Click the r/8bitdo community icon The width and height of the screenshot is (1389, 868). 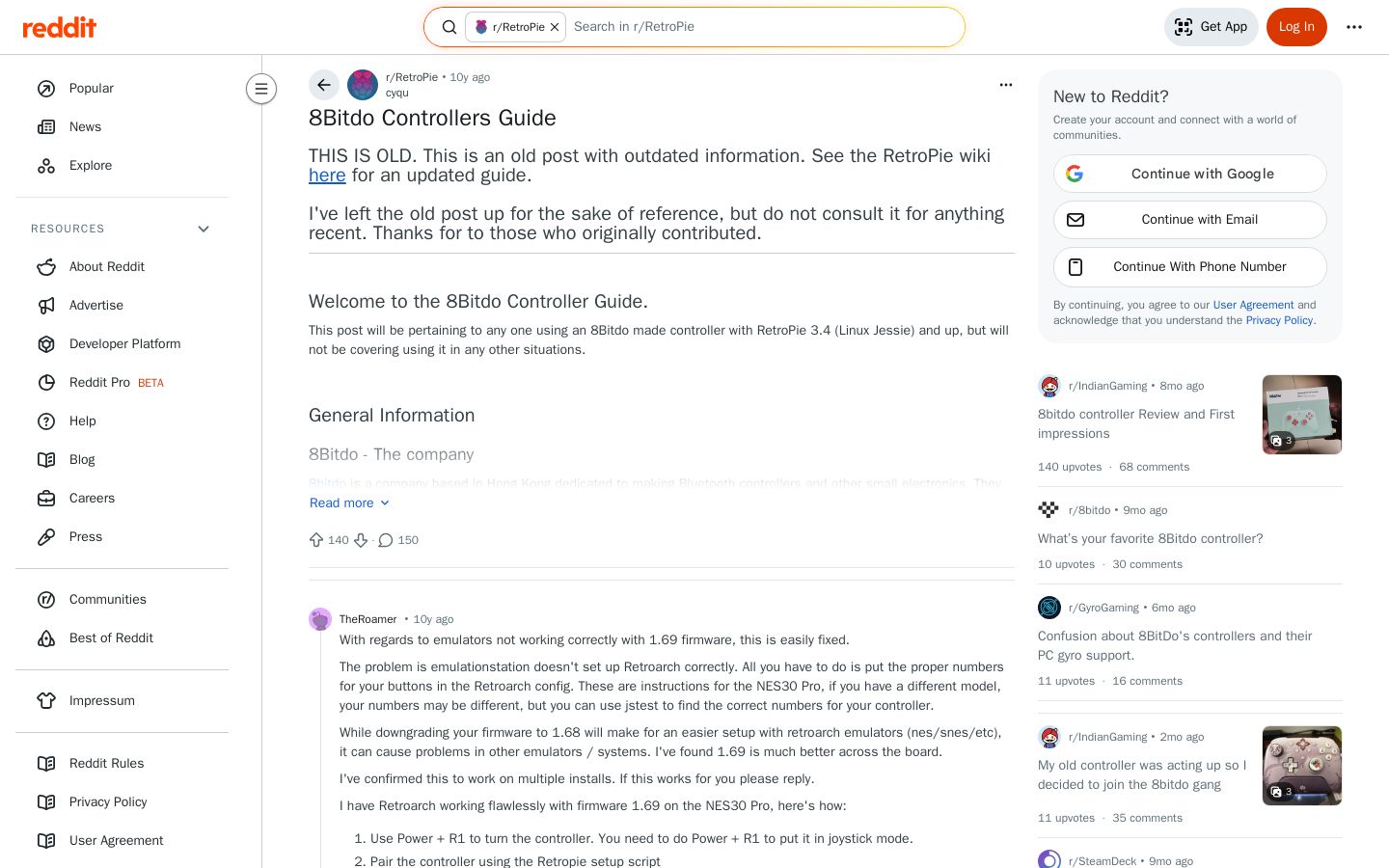[x=1049, y=510]
